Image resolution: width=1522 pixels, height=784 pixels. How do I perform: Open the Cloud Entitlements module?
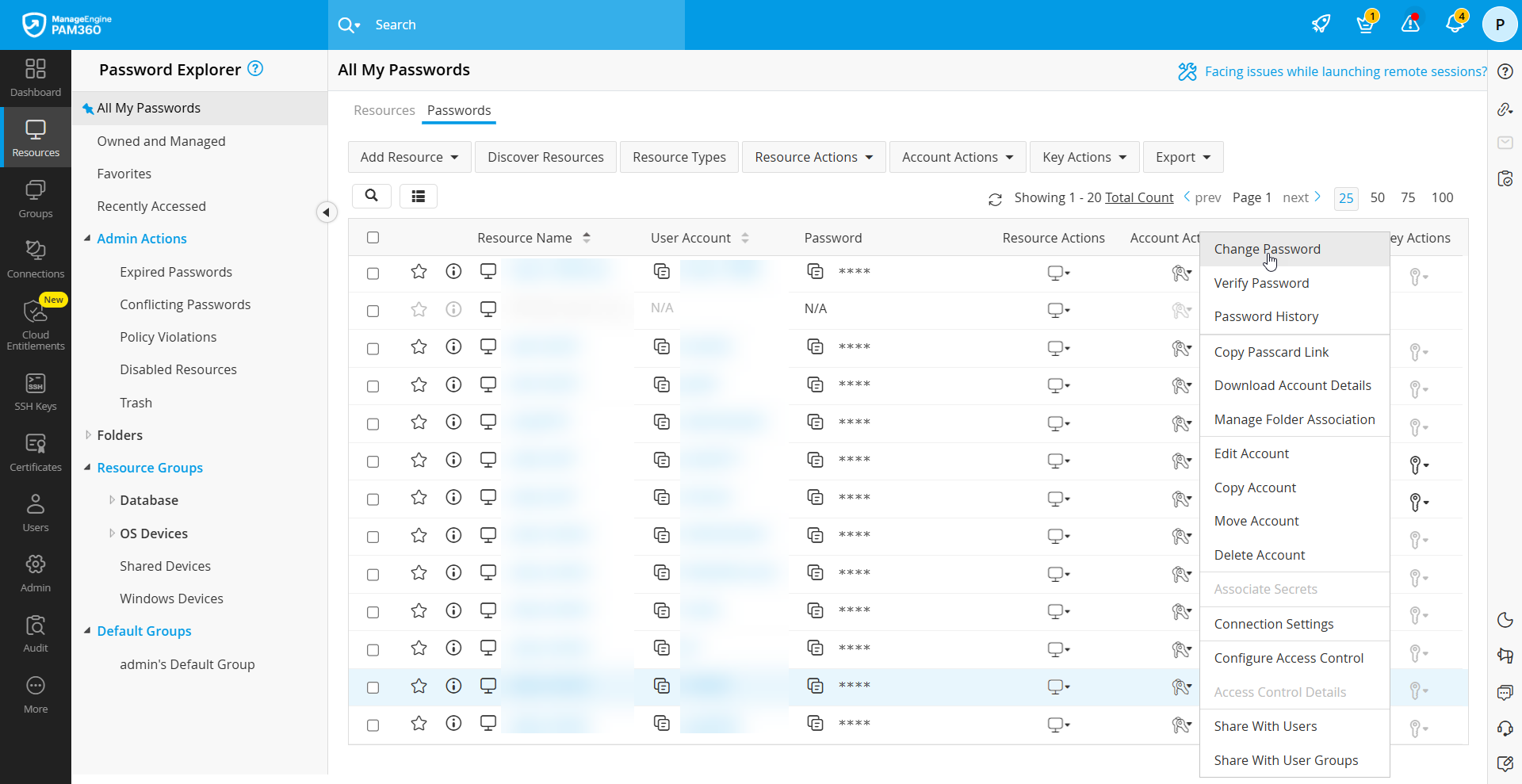coord(35,325)
